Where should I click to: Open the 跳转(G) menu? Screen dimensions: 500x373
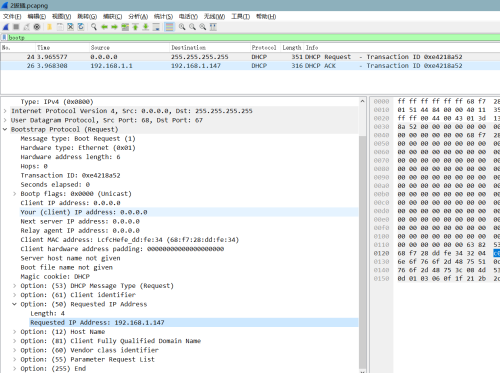coord(87,16)
